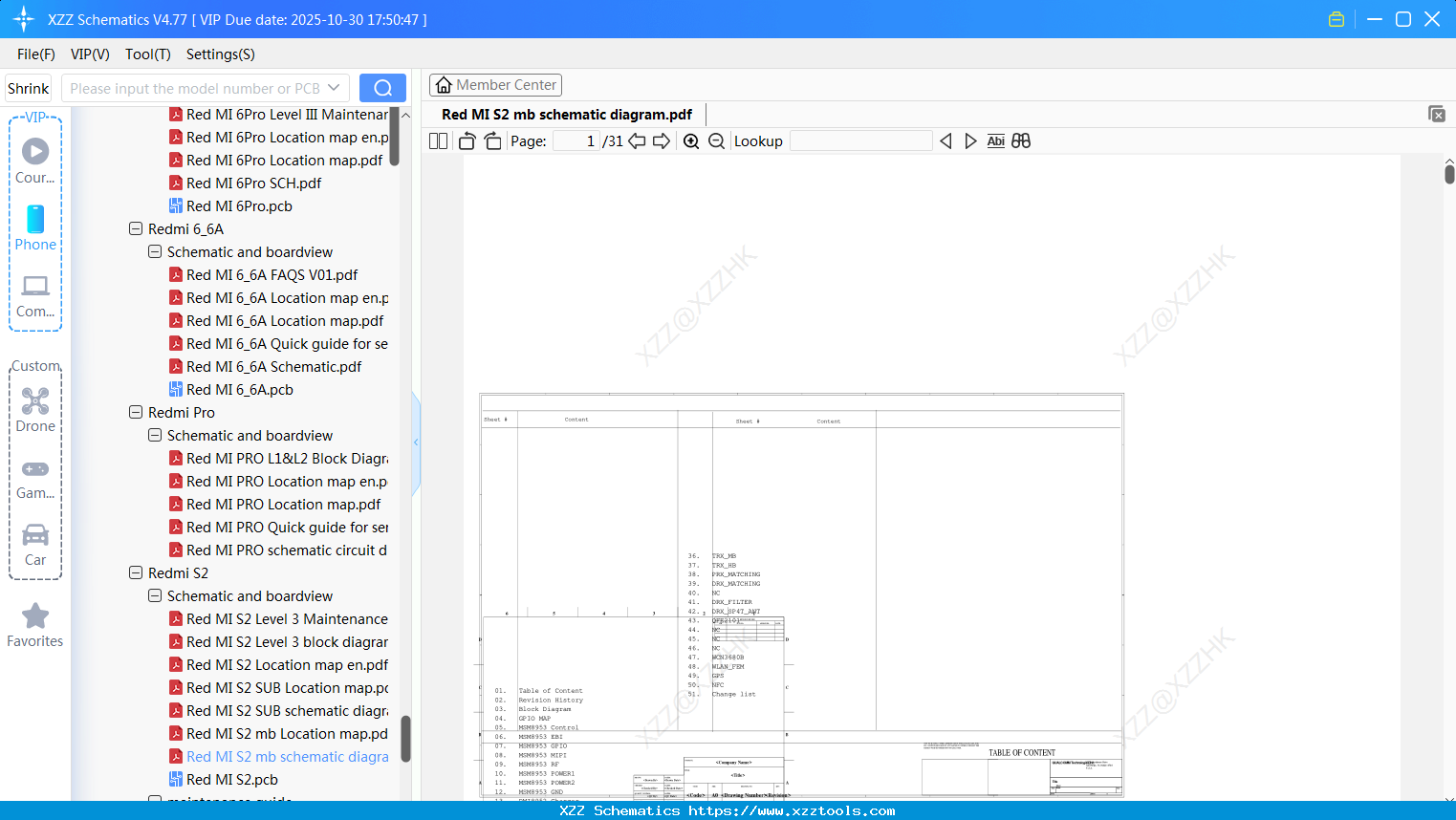1456x820 pixels.
Task: Activate the text search binoculars tool
Action: (x=1020, y=140)
